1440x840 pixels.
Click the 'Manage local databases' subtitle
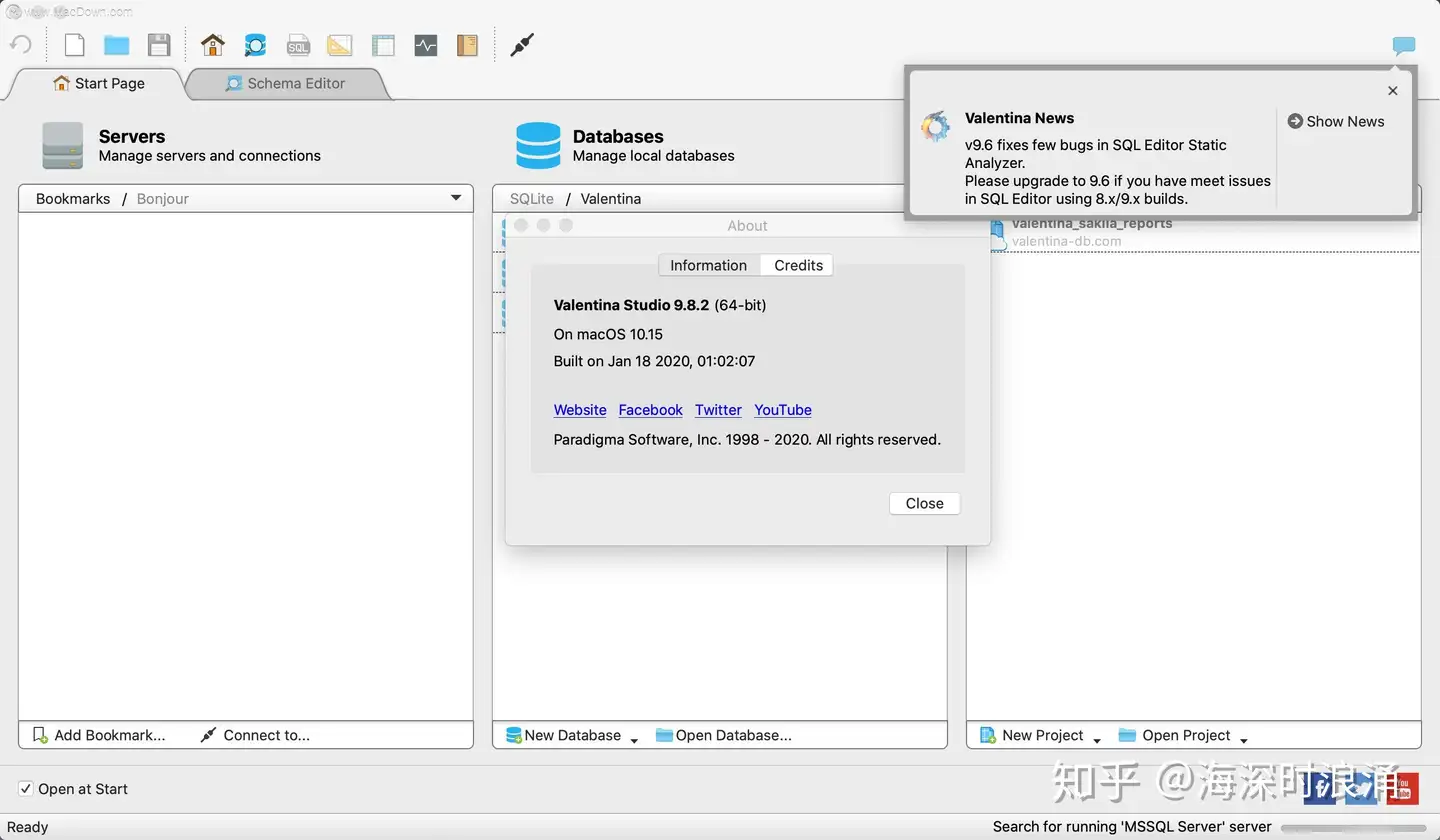[x=654, y=156]
